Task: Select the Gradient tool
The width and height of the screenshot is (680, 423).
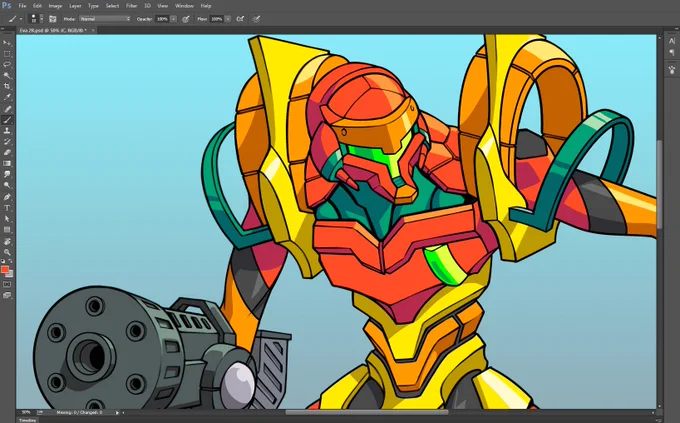Action: pyautogui.click(x=7, y=164)
